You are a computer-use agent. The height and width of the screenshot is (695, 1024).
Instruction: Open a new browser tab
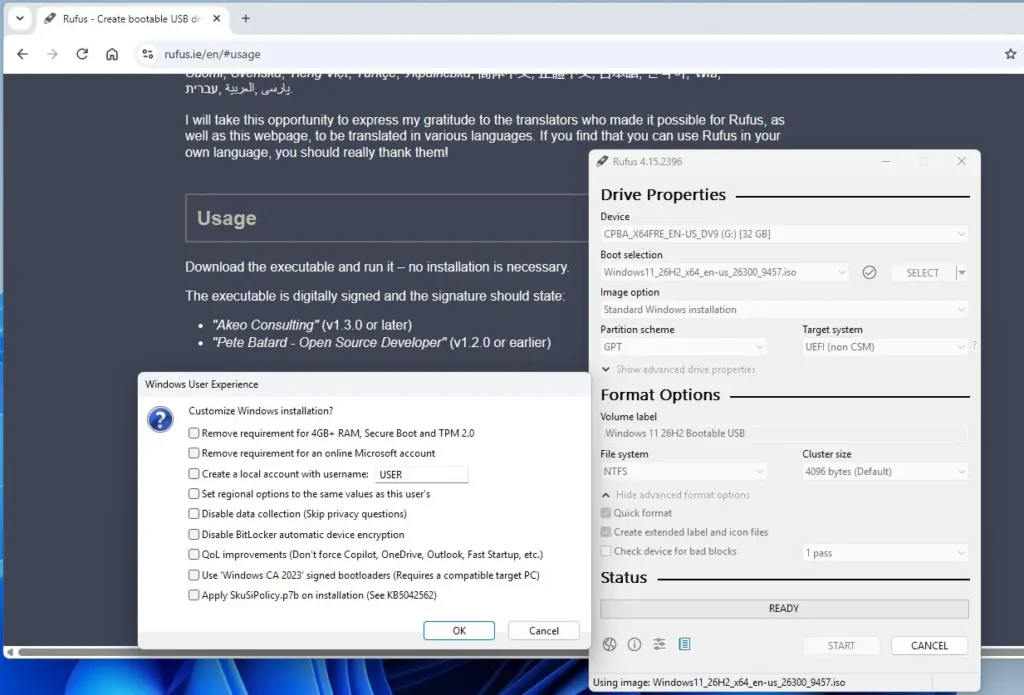(x=246, y=19)
